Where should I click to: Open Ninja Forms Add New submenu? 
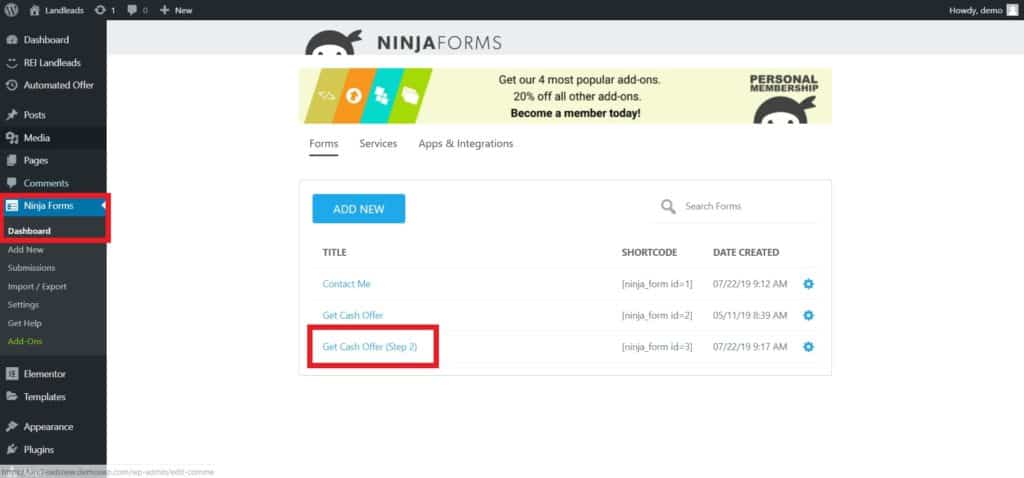coord(26,249)
